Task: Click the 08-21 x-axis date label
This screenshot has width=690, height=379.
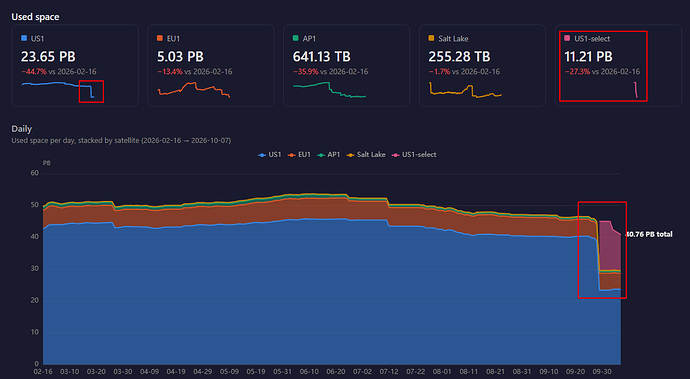Action: 495,372
